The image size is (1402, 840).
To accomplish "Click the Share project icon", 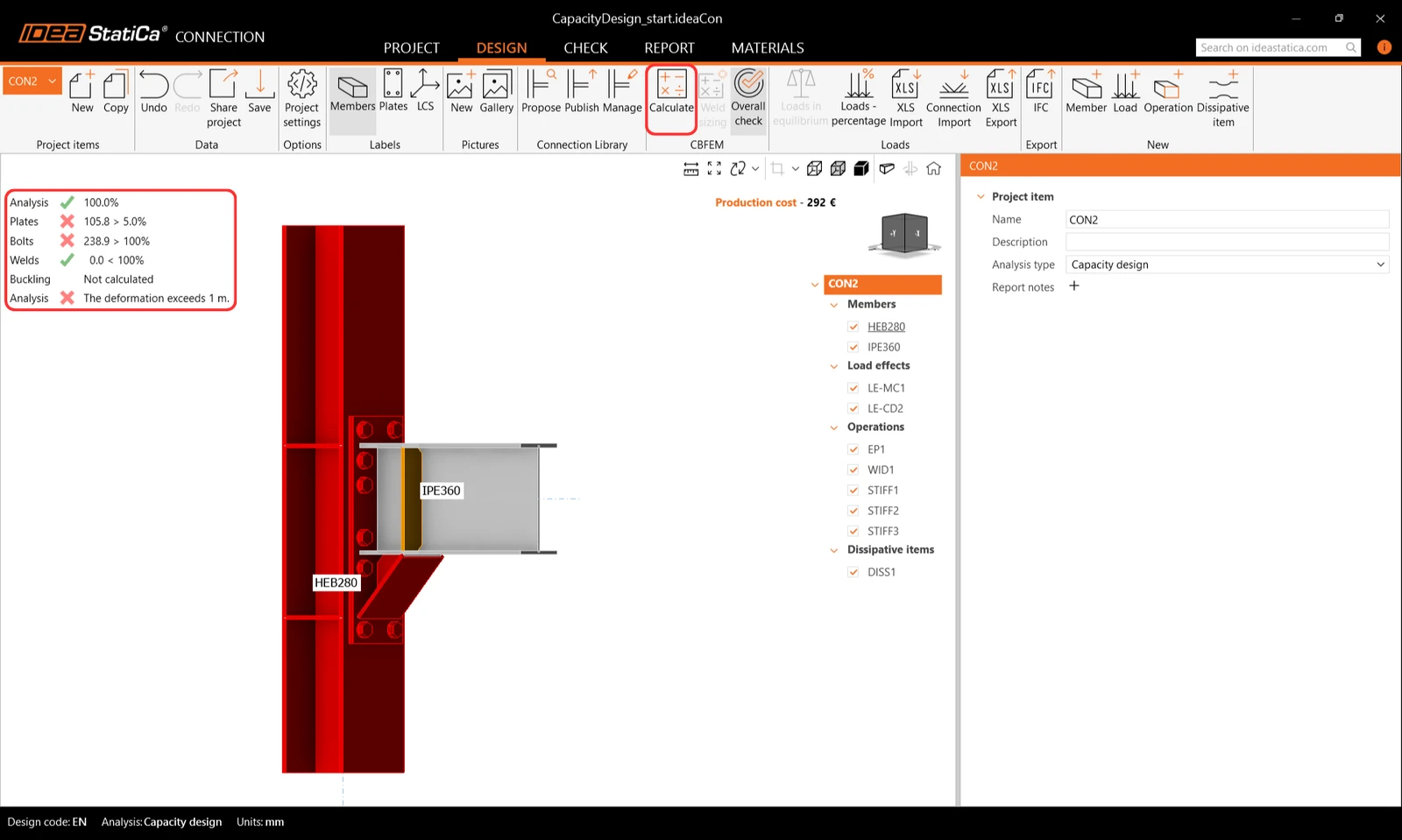I will [223, 98].
